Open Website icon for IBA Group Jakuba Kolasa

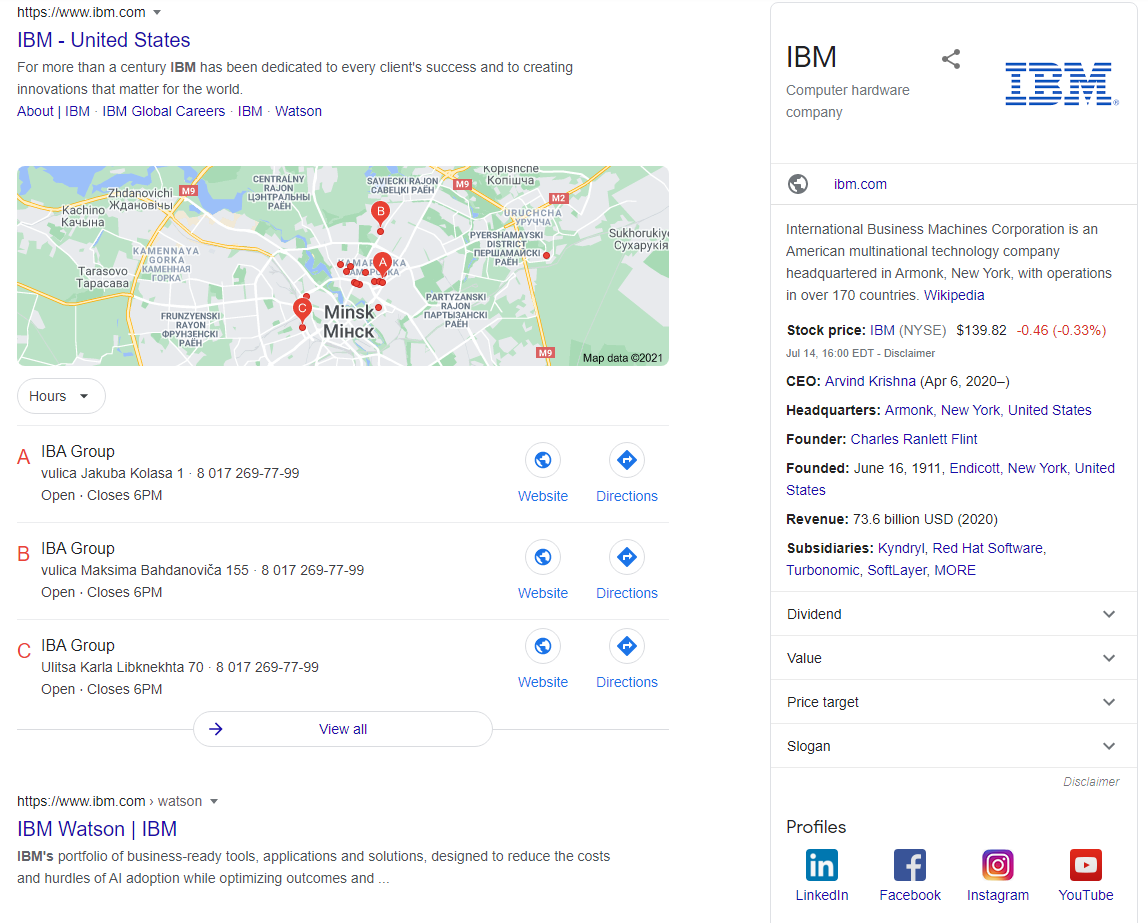click(x=543, y=460)
